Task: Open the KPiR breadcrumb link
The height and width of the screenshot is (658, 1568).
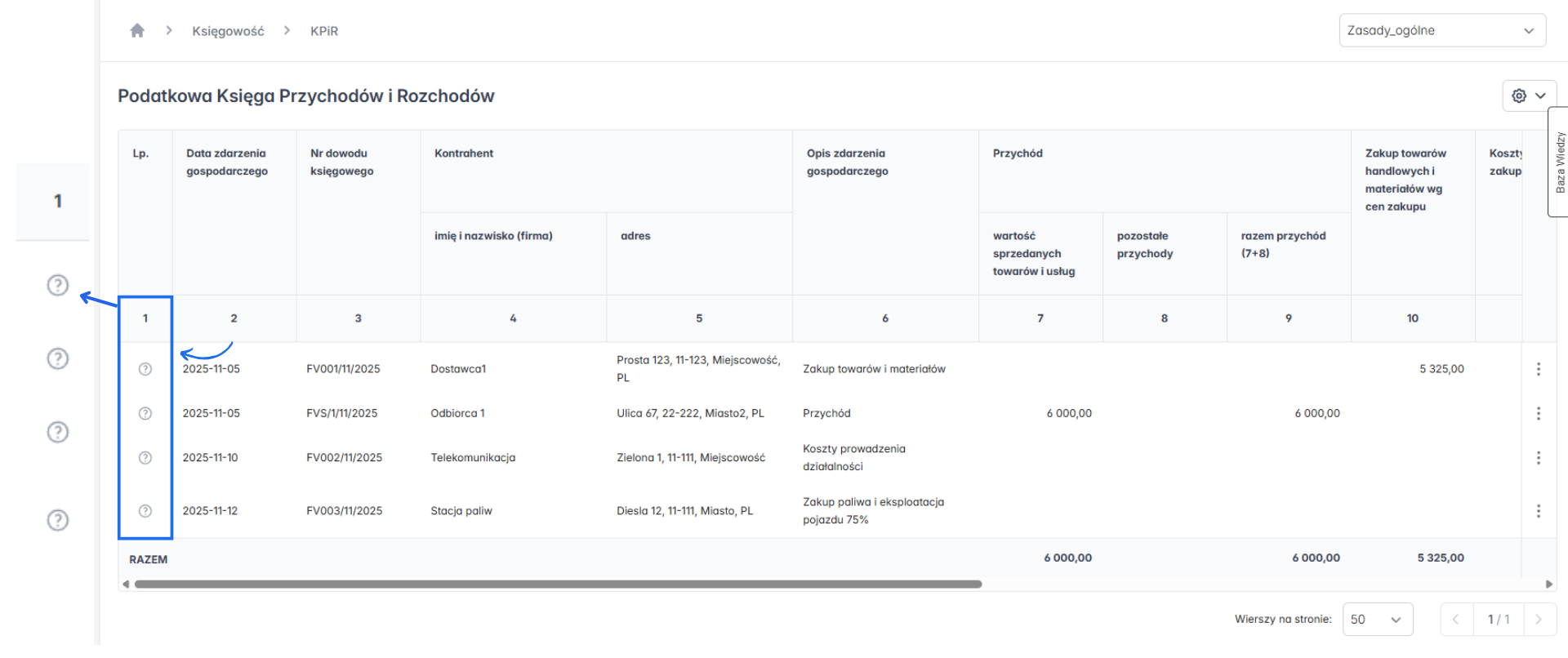Action: [324, 31]
